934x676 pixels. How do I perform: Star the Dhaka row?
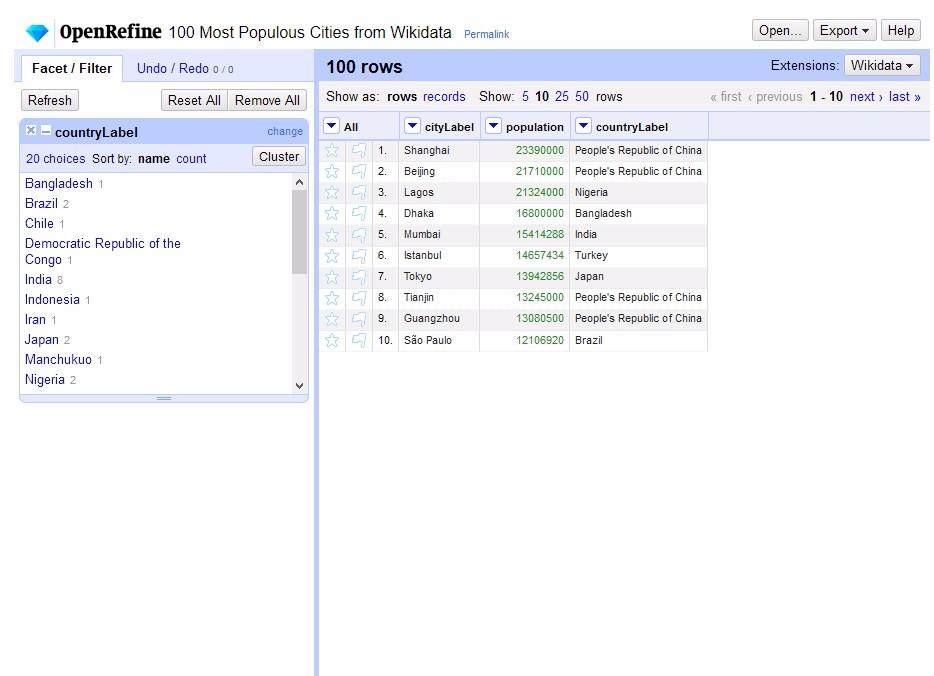(x=332, y=213)
